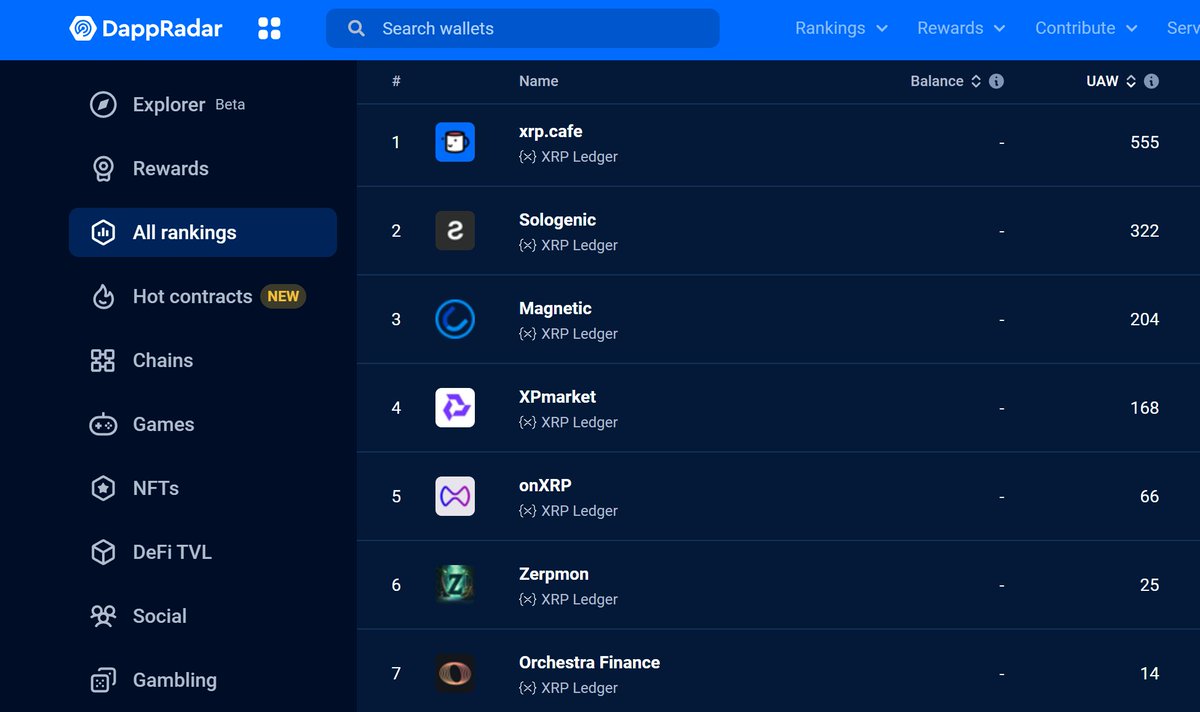Click the XPmarket dapp logo
Image resolution: width=1200 pixels, height=712 pixels.
point(455,408)
